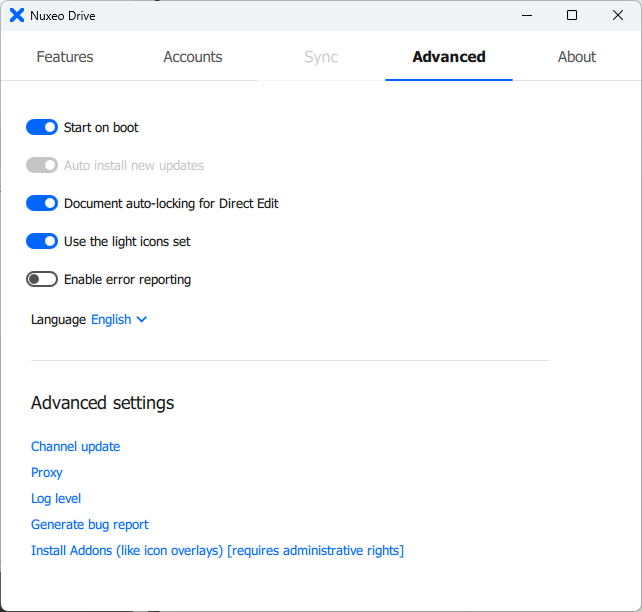The height and width of the screenshot is (612, 642).
Task: Maximize the Nuxeo Drive window
Action: point(572,16)
